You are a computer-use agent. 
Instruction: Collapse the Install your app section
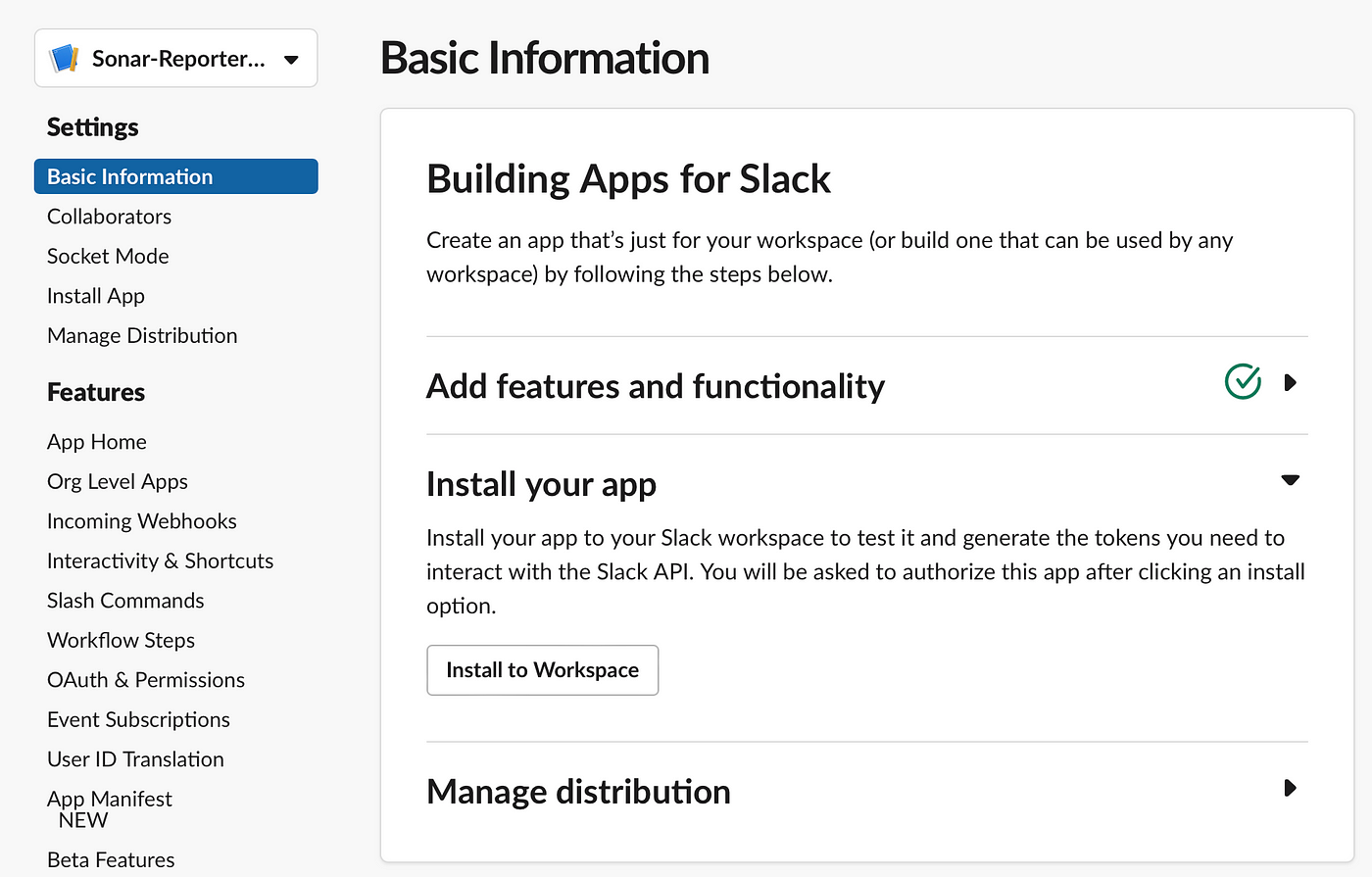click(x=1290, y=480)
